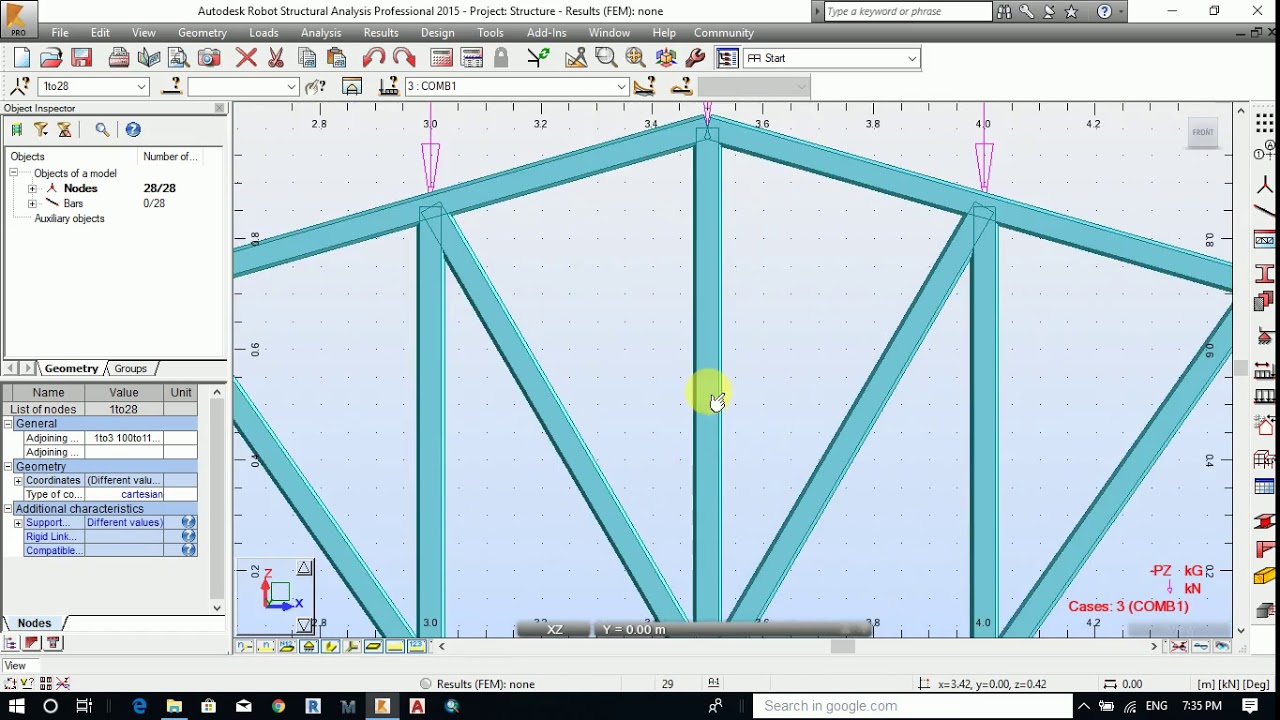Collapse the Geometry properties section
This screenshot has width=1280, height=720.
point(8,467)
